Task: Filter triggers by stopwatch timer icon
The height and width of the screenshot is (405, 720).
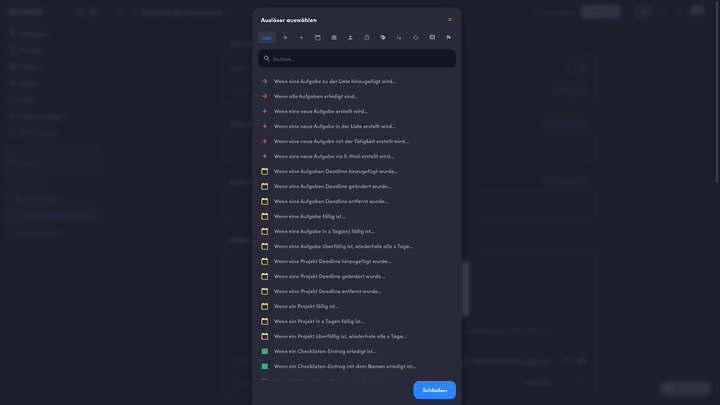Action: (x=367, y=37)
